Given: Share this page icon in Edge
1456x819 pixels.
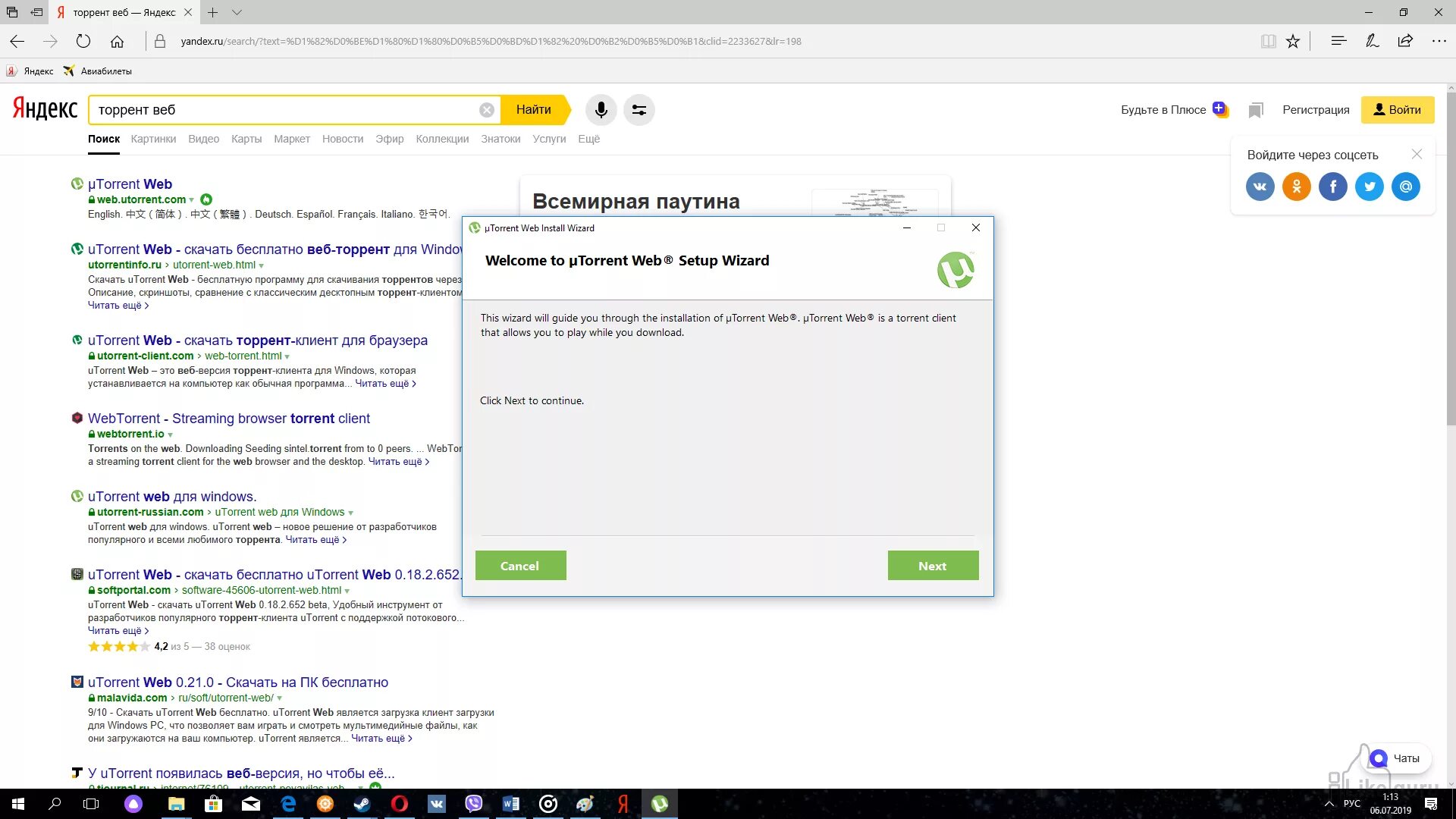Looking at the screenshot, I should 1405,41.
